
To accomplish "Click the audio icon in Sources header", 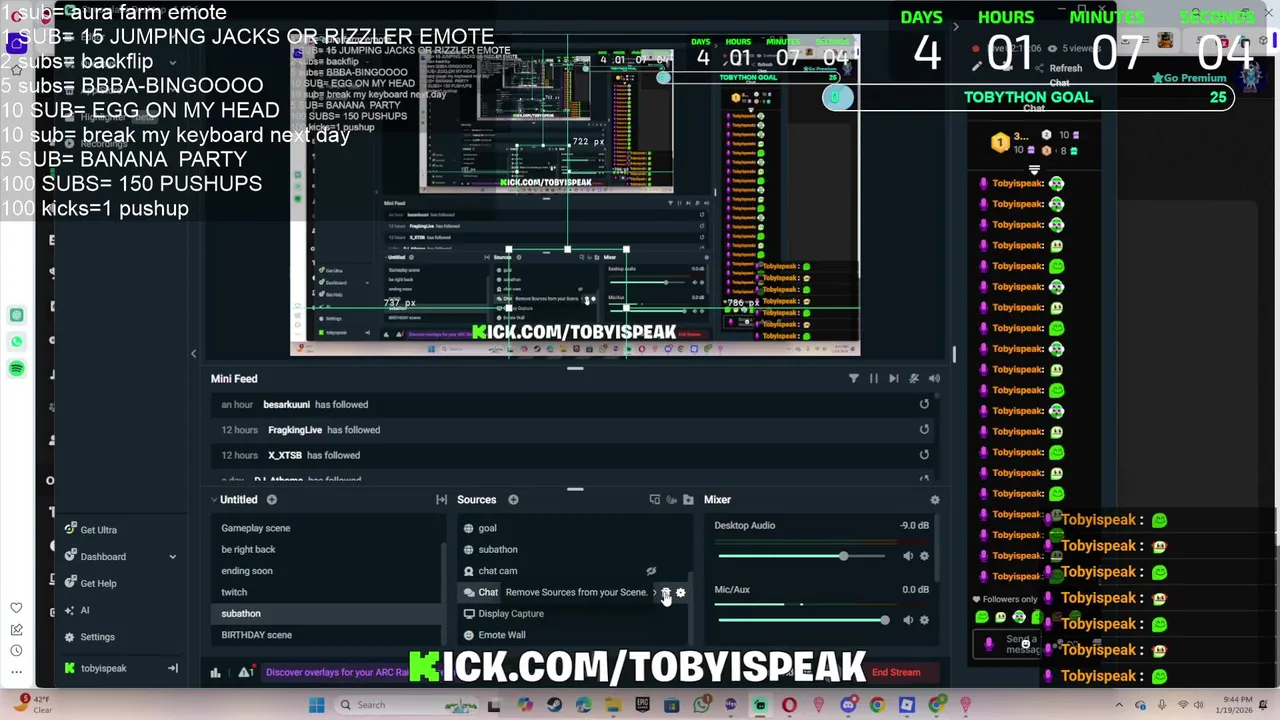I will tap(672, 500).
